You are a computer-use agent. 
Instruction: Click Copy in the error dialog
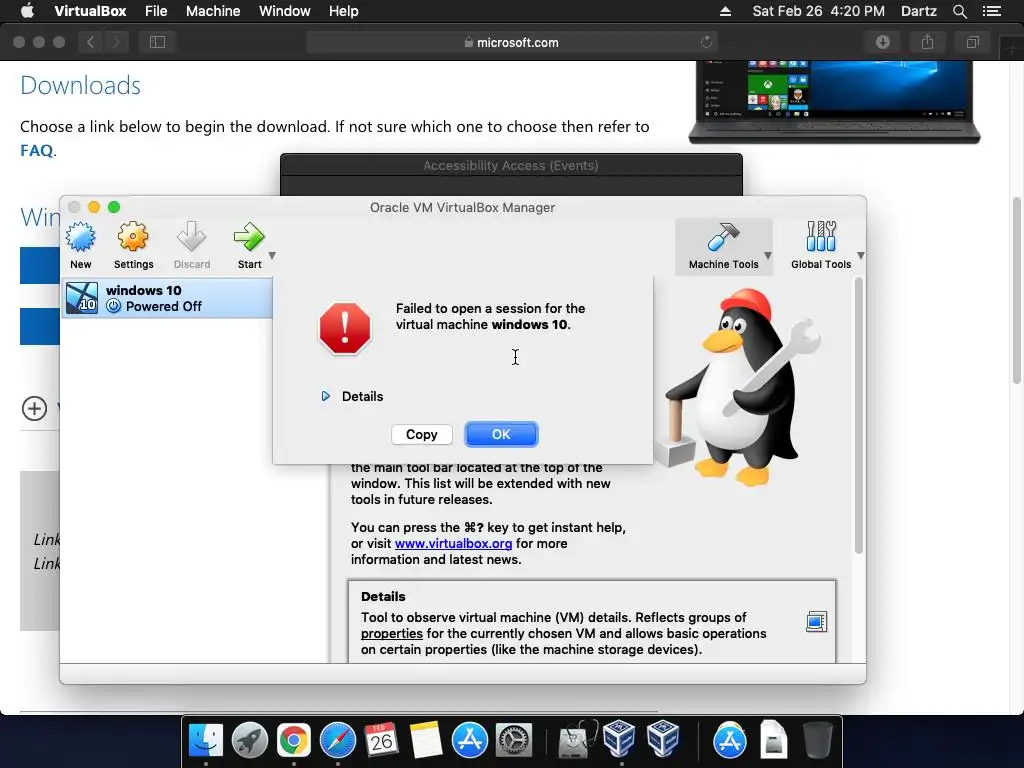coord(421,434)
